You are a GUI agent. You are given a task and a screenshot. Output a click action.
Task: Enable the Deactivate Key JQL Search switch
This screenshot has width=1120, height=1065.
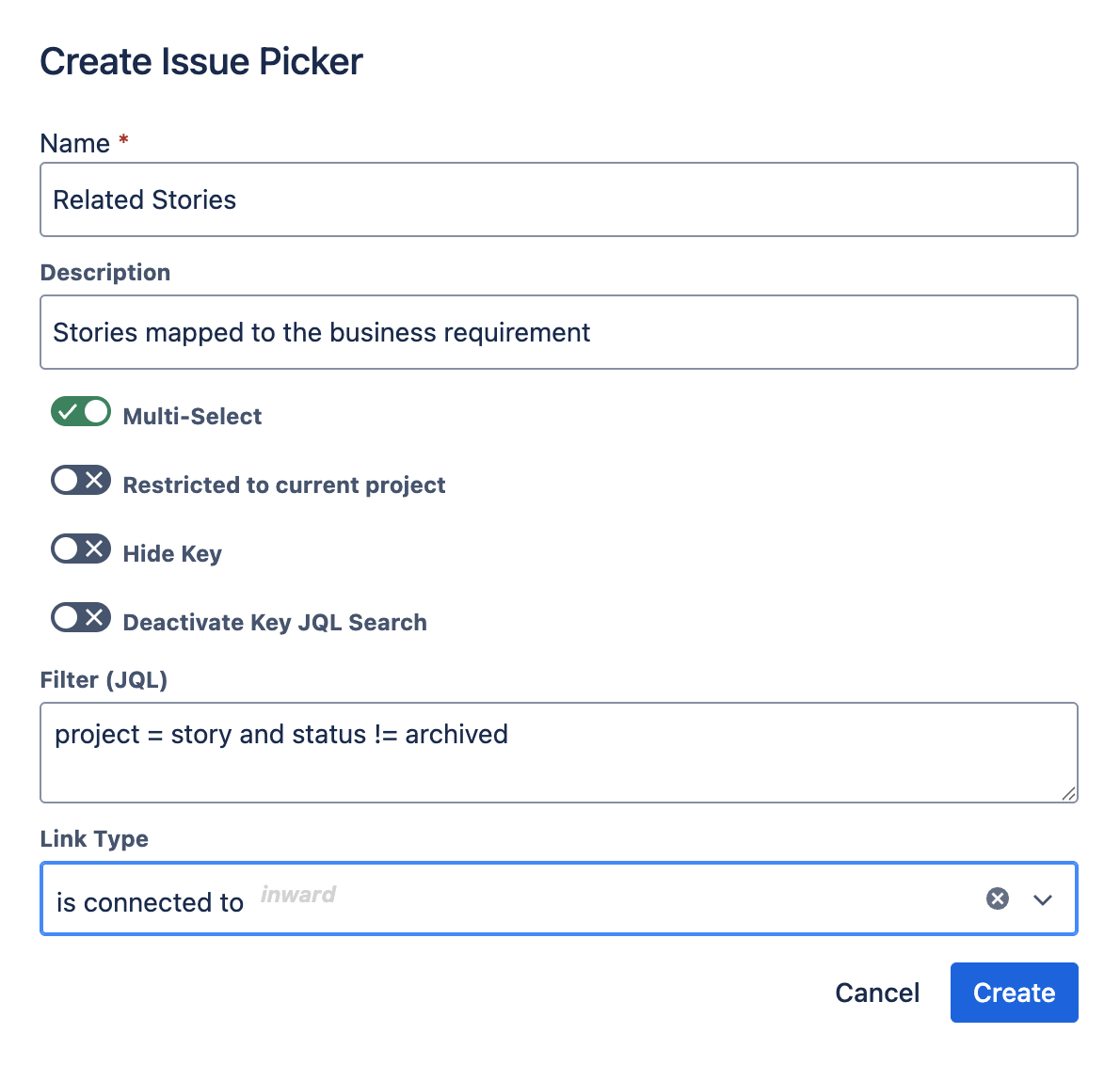pos(81,618)
